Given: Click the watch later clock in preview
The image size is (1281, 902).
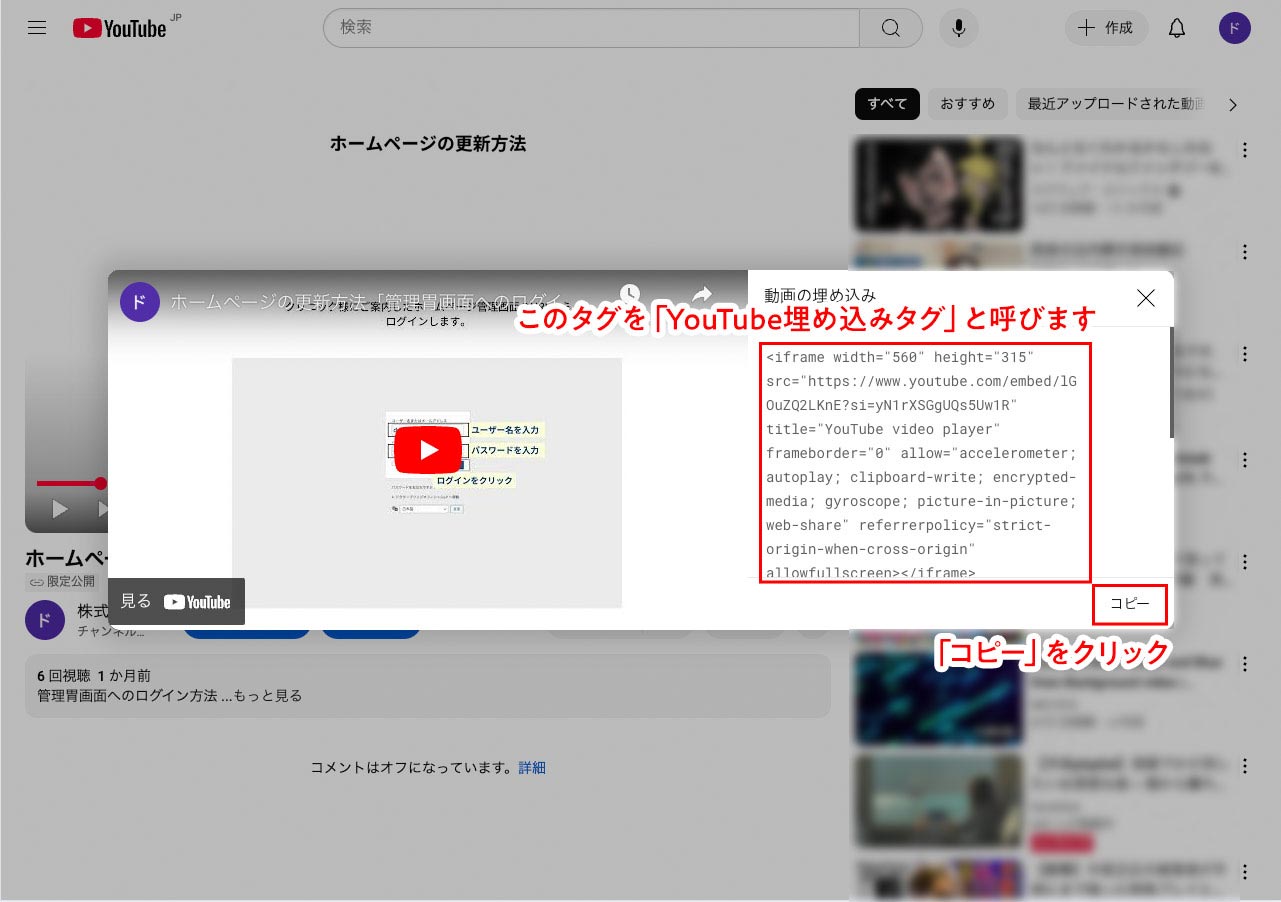Looking at the screenshot, I should 629,294.
